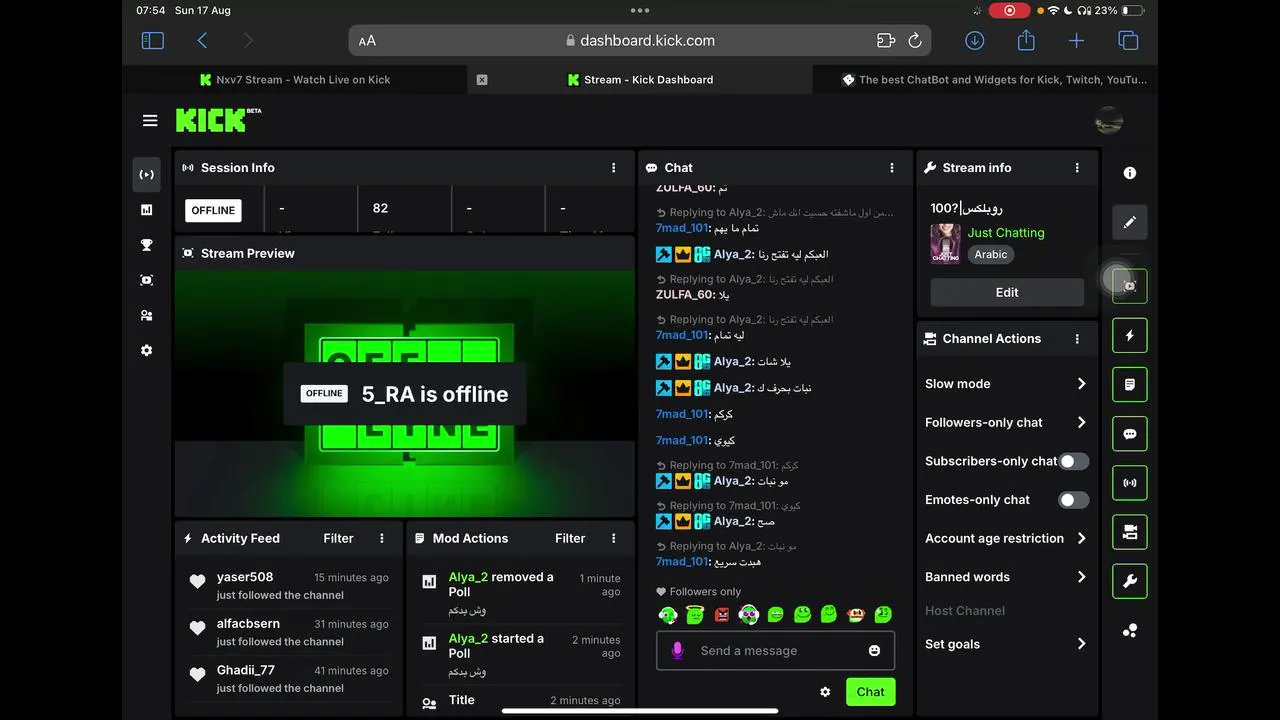
Task: Click the Safari share icon
Action: 1026,40
